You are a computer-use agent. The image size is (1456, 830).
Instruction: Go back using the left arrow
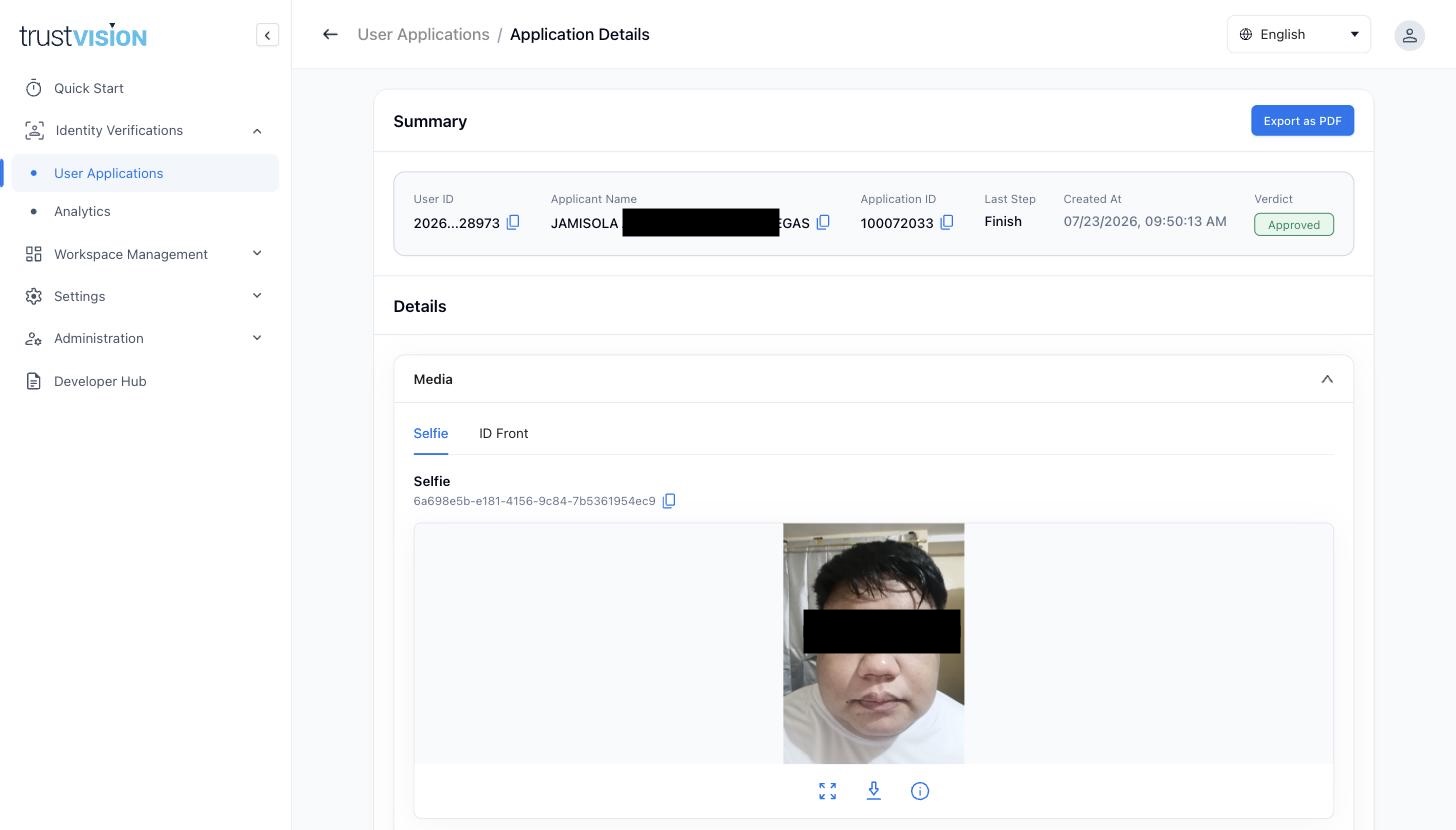point(330,34)
